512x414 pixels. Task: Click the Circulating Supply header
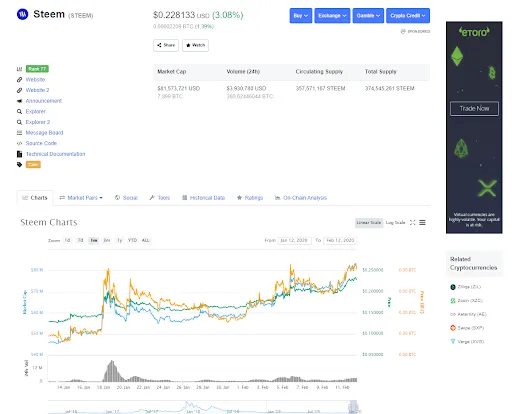319,72
